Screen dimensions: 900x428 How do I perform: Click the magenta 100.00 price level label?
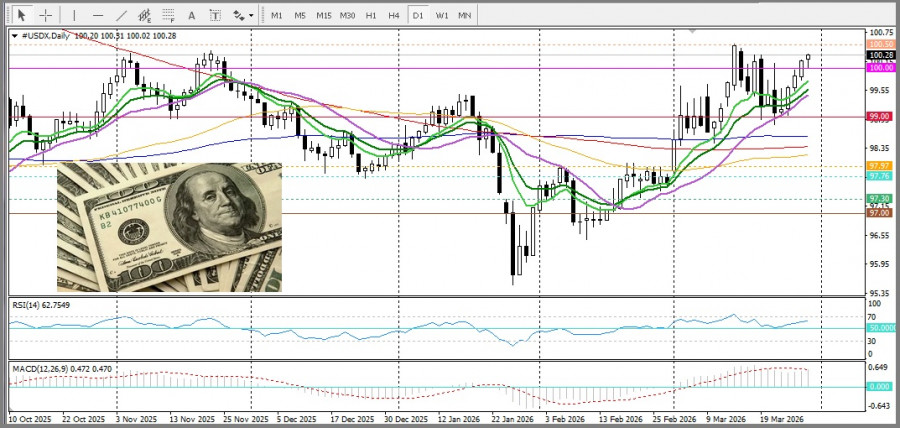pos(881,68)
